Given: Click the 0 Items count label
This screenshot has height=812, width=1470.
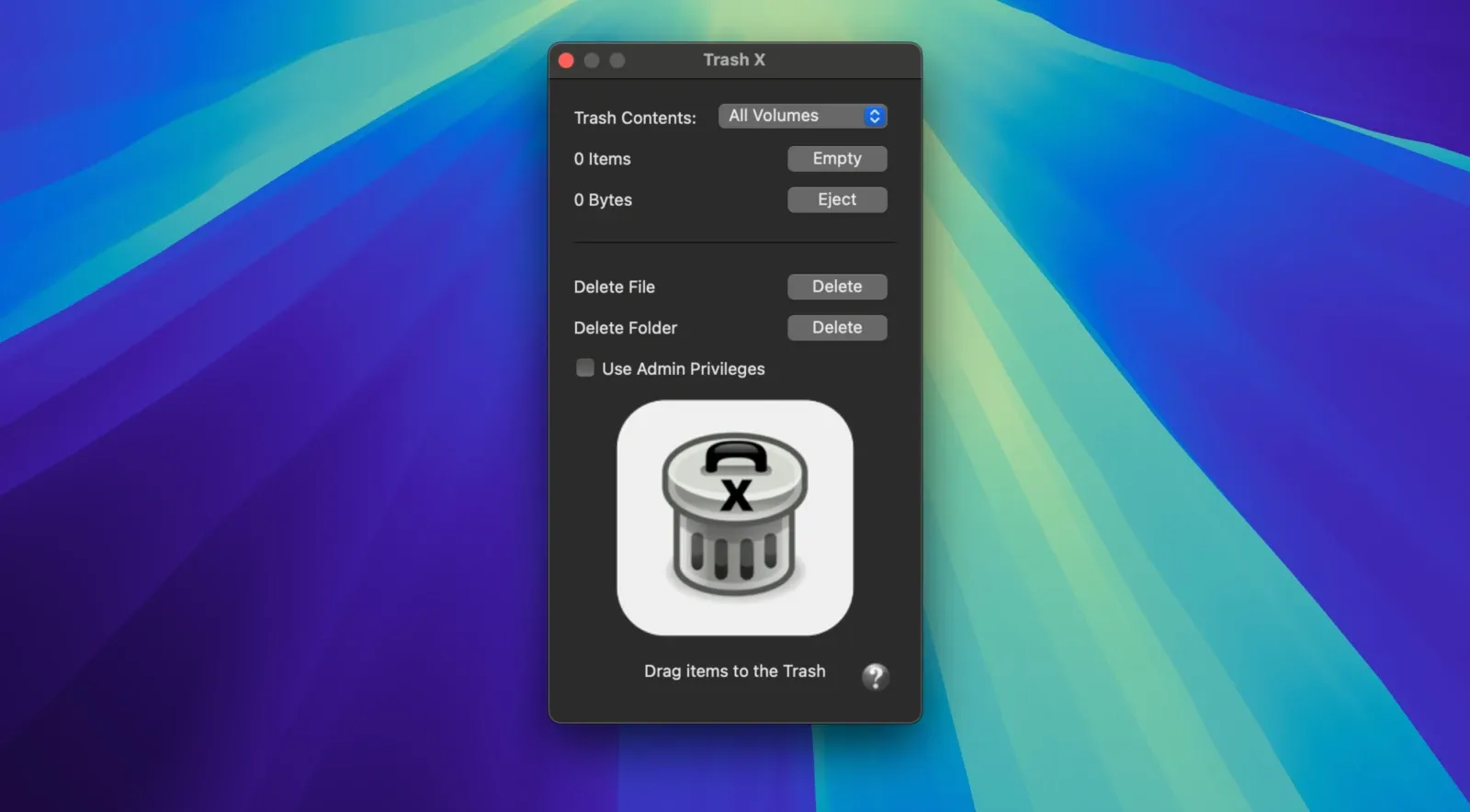Looking at the screenshot, I should pos(603,159).
